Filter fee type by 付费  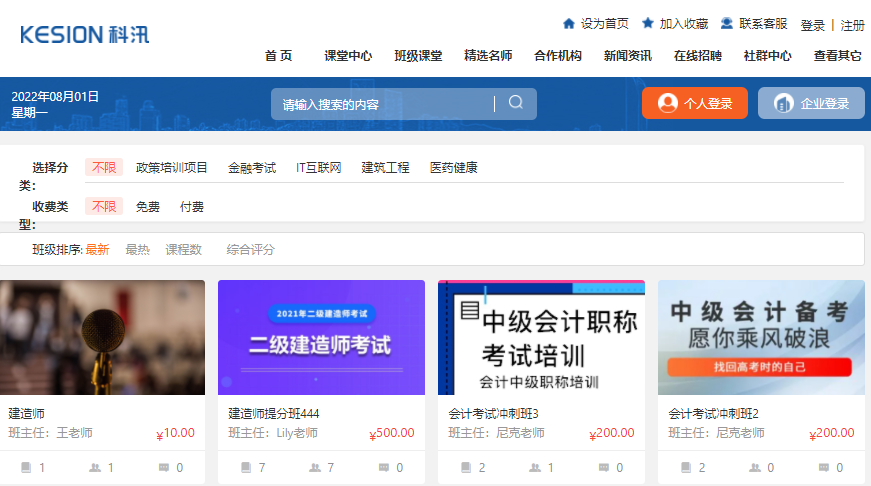click(x=192, y=207)
